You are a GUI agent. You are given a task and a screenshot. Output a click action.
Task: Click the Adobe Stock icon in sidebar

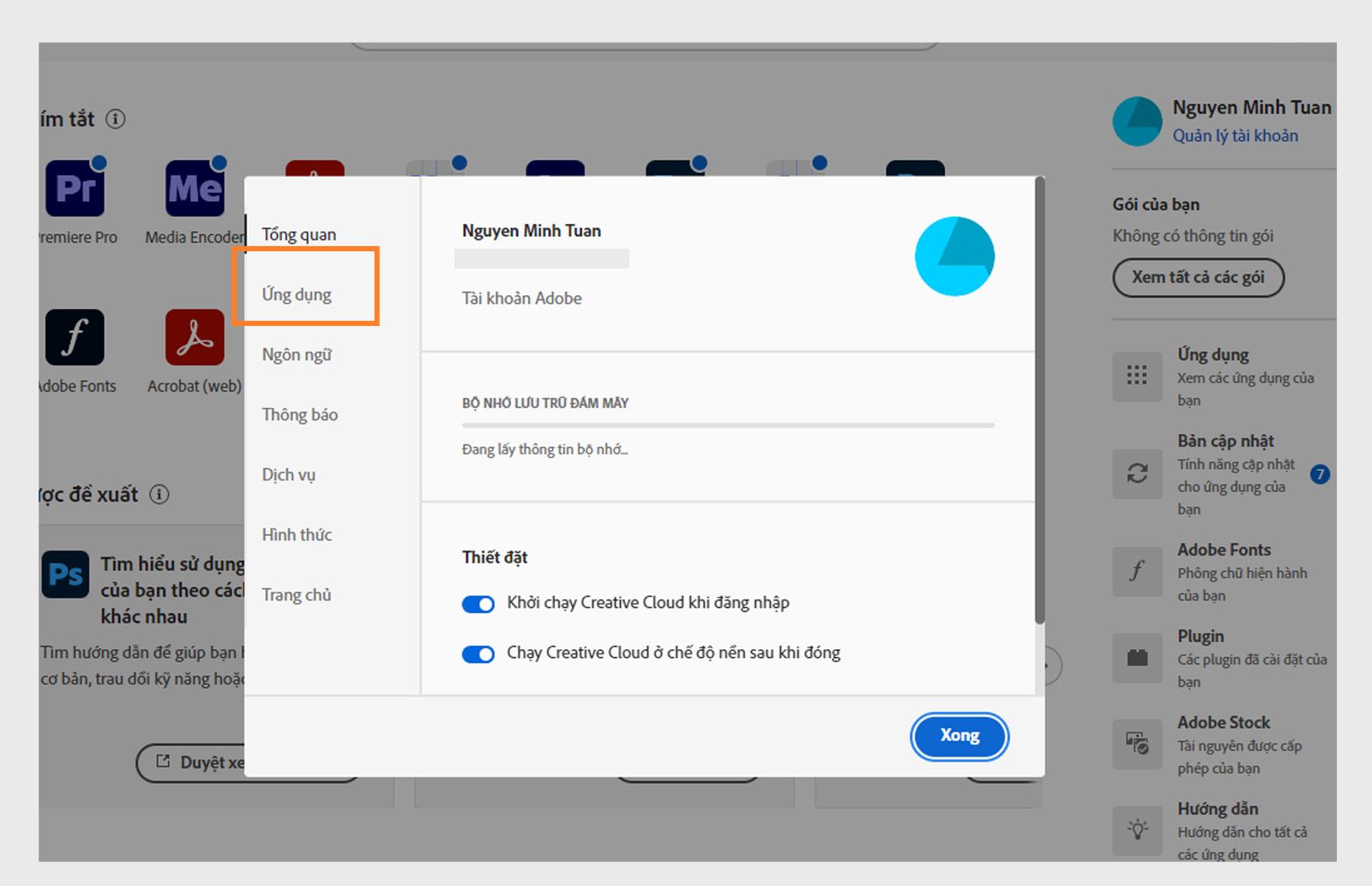coord(1137,744)
